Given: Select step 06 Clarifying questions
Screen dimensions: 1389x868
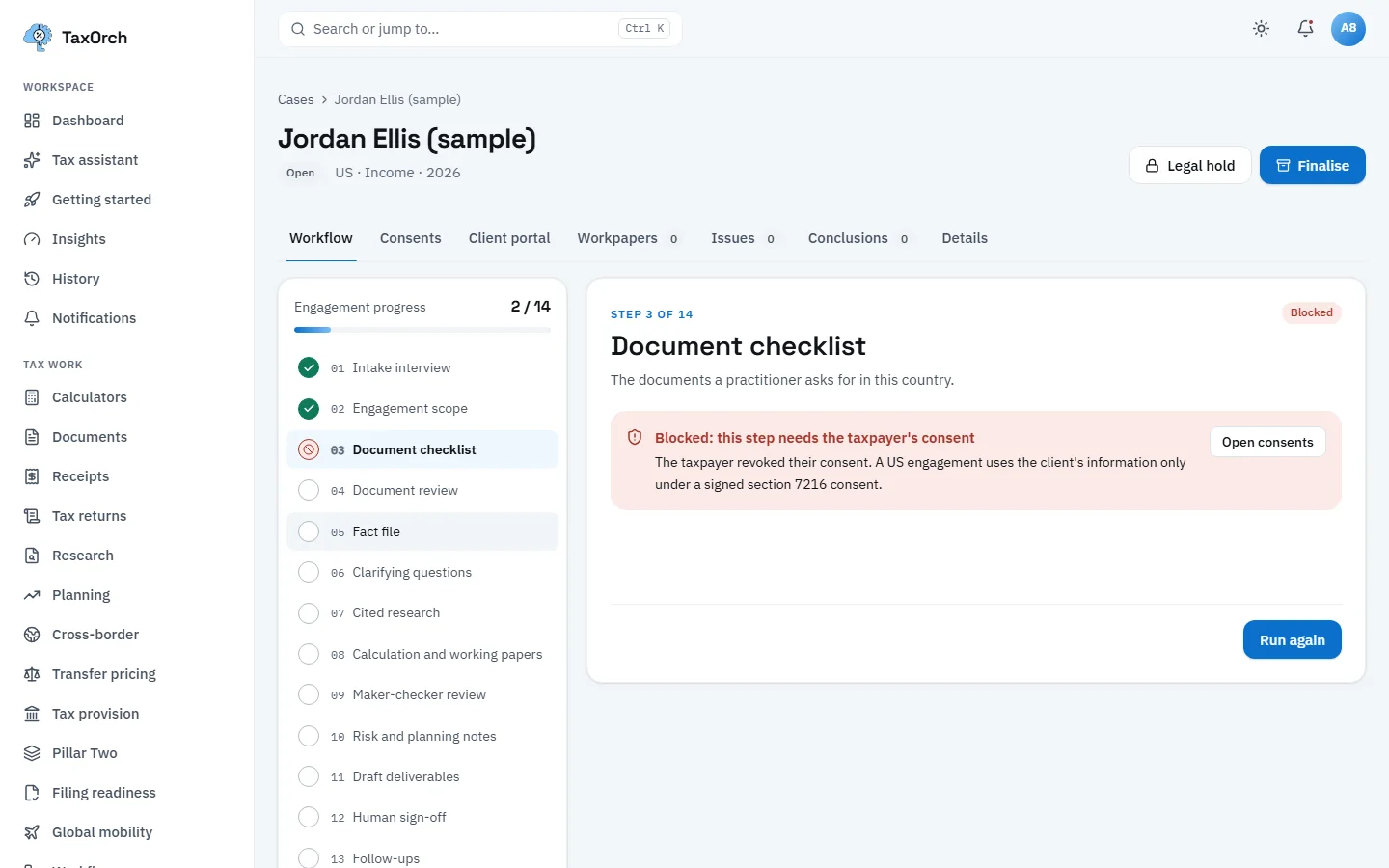Looking at the screenshot, I should click(x=422, y=572).
